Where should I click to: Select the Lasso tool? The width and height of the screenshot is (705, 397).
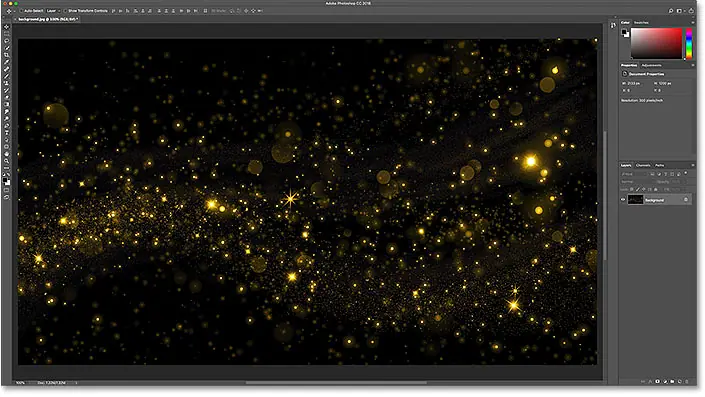tap(6, 40)
